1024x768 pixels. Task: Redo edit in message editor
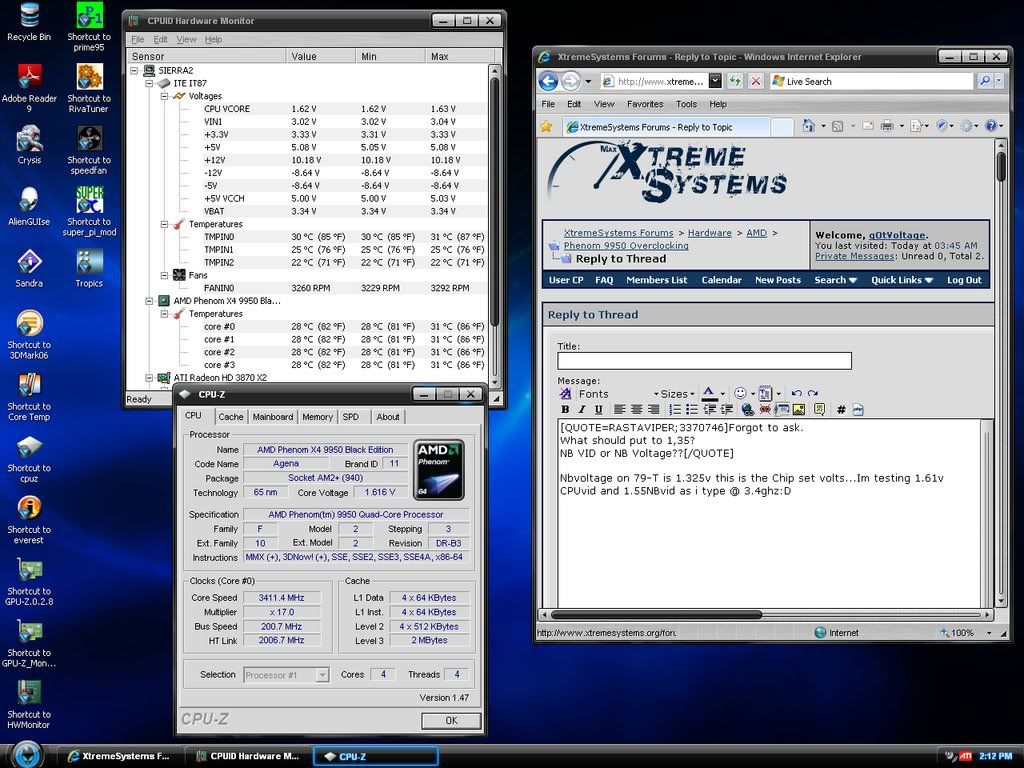pos(812,393)
